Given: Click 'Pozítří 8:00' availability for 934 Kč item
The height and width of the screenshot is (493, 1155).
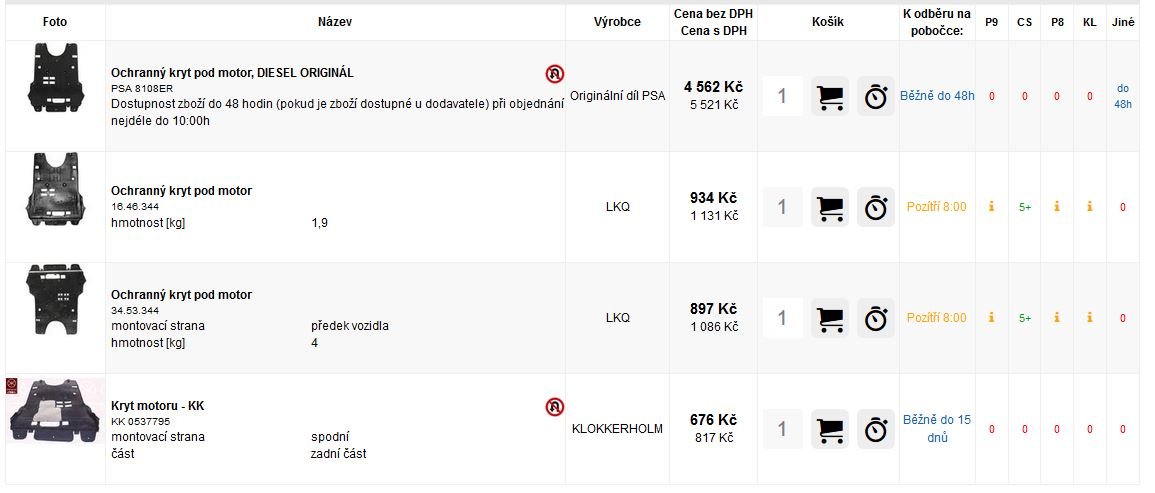Looking at the screenshot, I should point(936,207).
